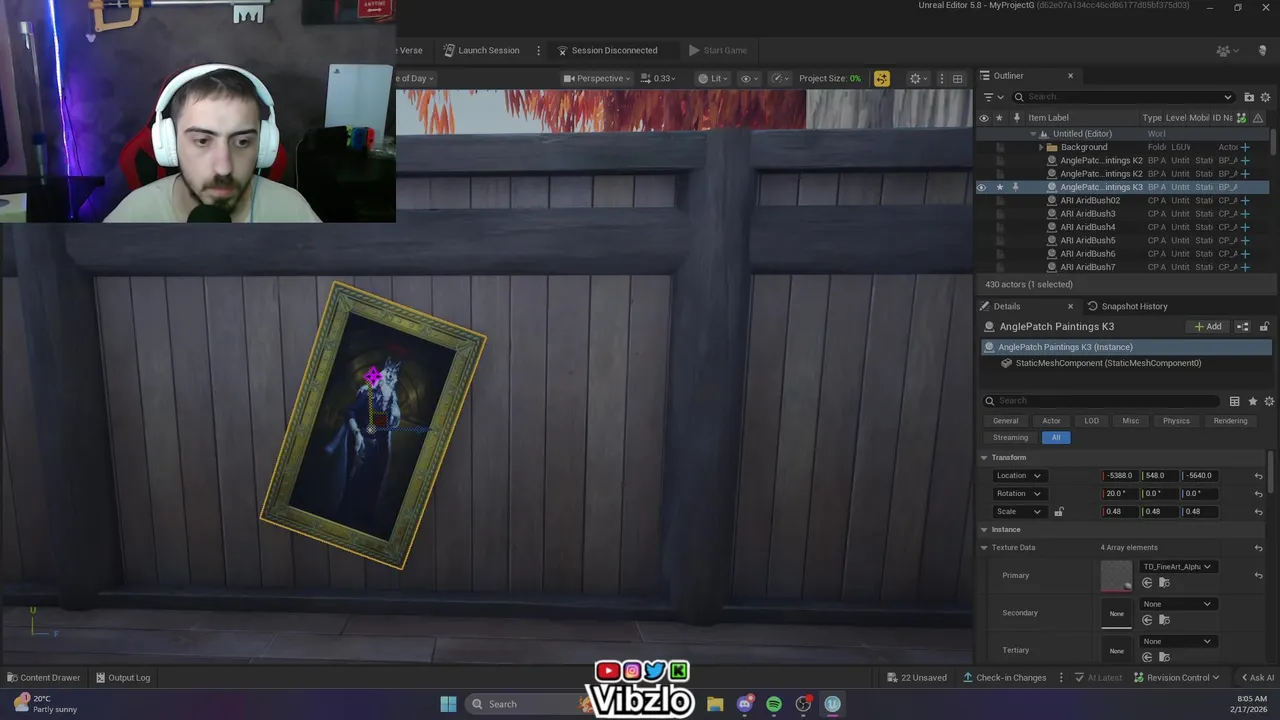Open Outliner filter options
Image resolution: width=1280 pixels, height=720 pixels.
(991, 97)
